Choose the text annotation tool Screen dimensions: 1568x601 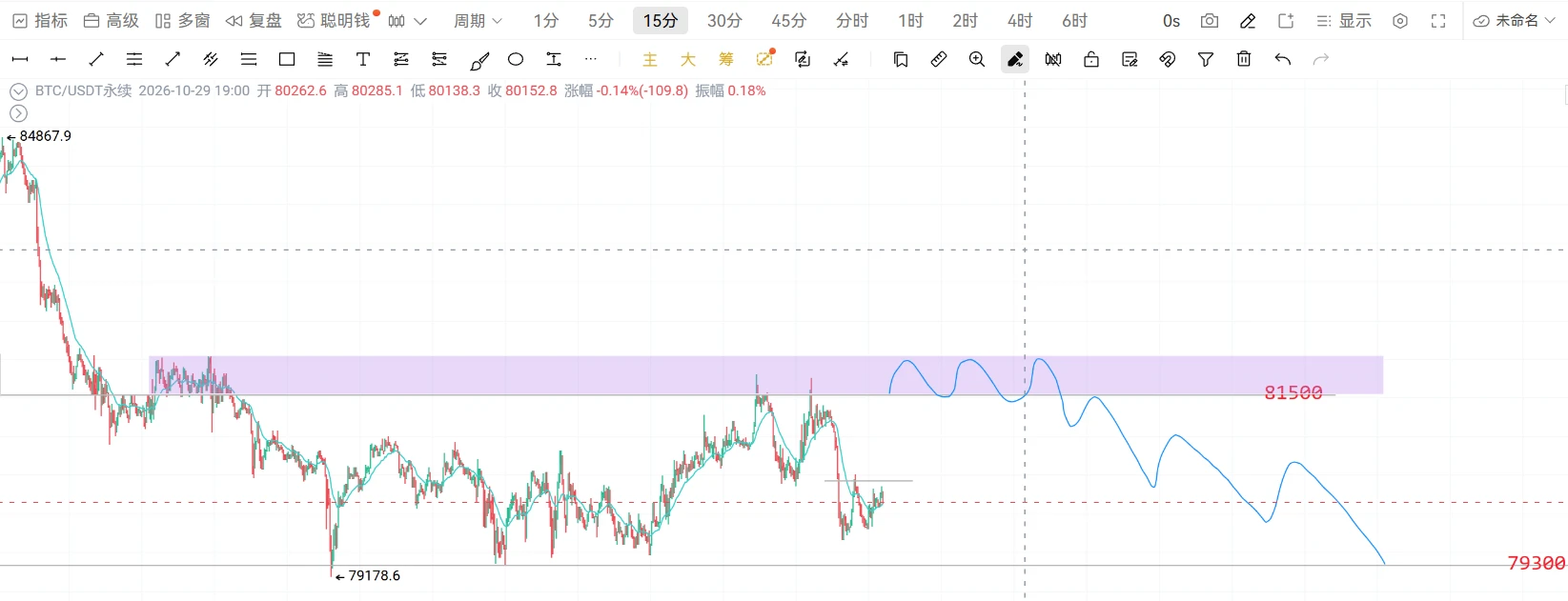[363, 59]
